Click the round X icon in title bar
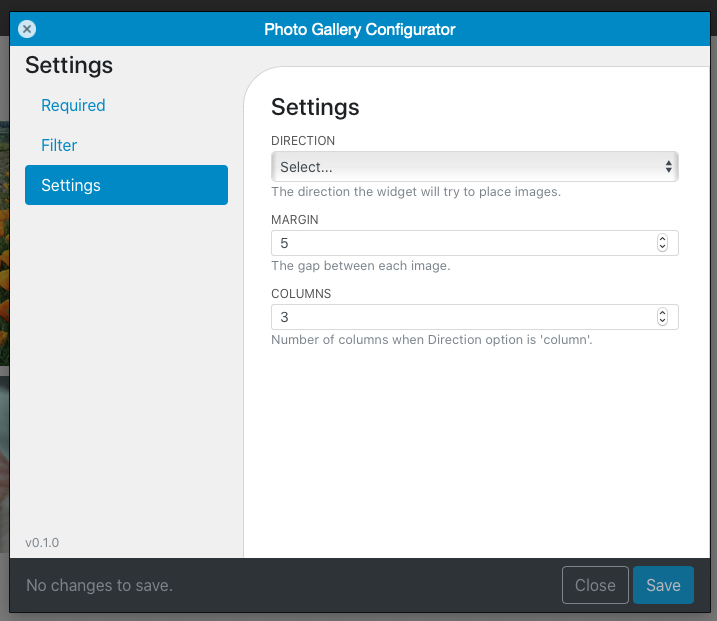Screen dimensions: 717x621 (27, 29)
